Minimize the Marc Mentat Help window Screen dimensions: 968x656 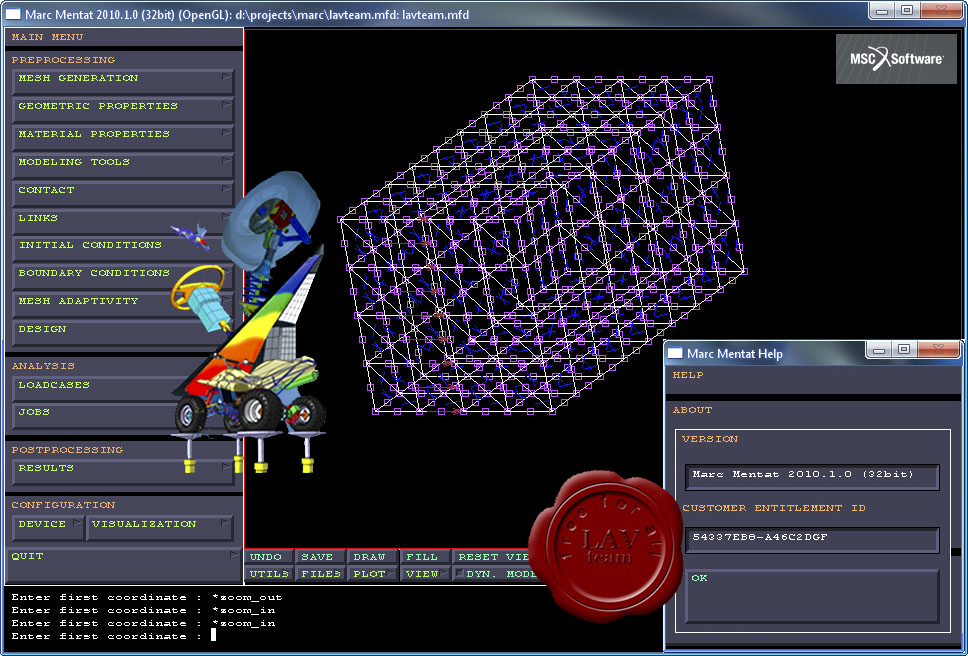click(879, 350)
